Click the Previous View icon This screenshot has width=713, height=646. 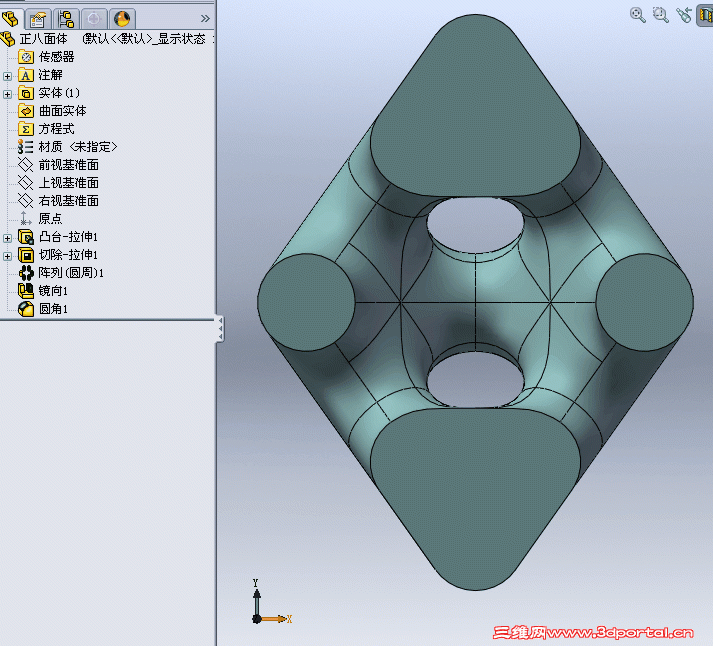tap(683, 15)
